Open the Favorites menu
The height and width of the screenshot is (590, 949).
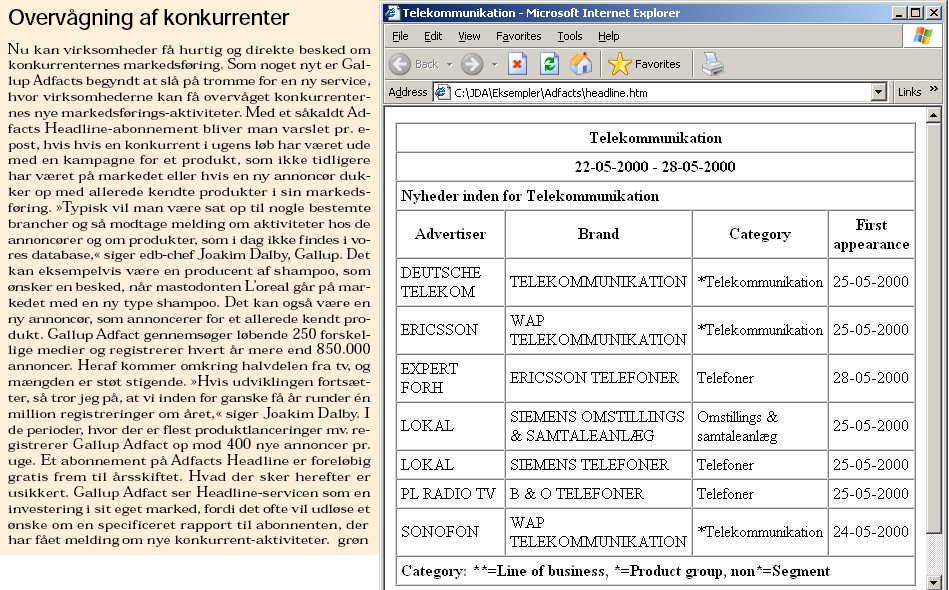coord(519,36)
